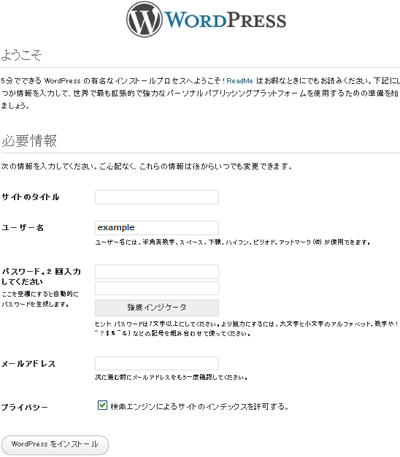Focus the site title input field
400x457 pixels.
coord(157,197)
